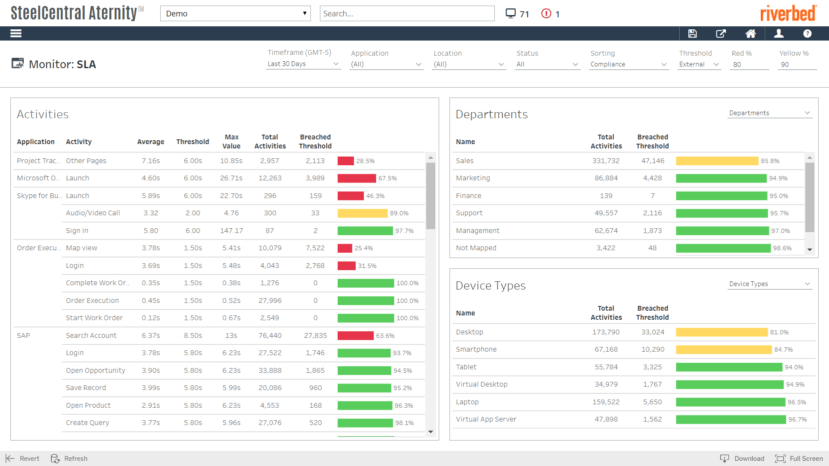
Task: Open the Sorting Compliance dropdown
Action: click(x=629, y=65)
